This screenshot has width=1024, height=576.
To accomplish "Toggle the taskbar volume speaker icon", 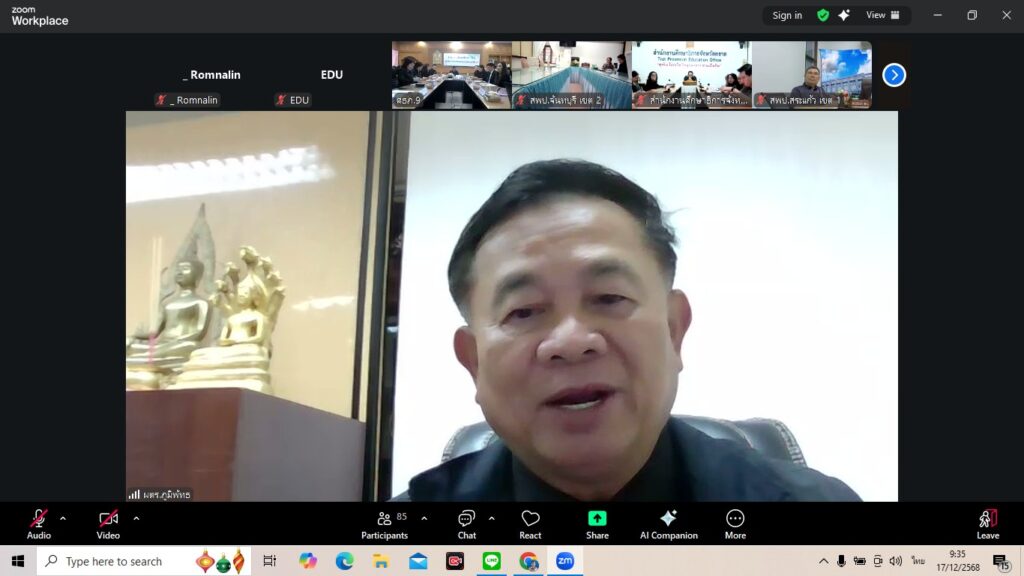I will click(x=895, y=561).
